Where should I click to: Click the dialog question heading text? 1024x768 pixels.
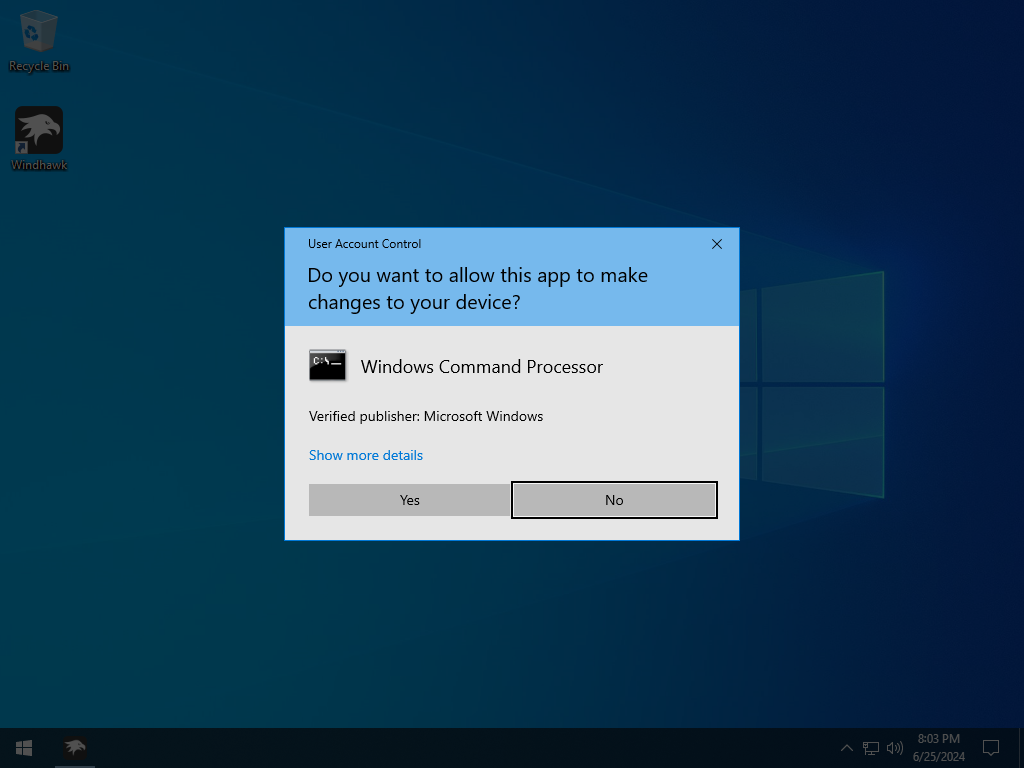point(477,289)
